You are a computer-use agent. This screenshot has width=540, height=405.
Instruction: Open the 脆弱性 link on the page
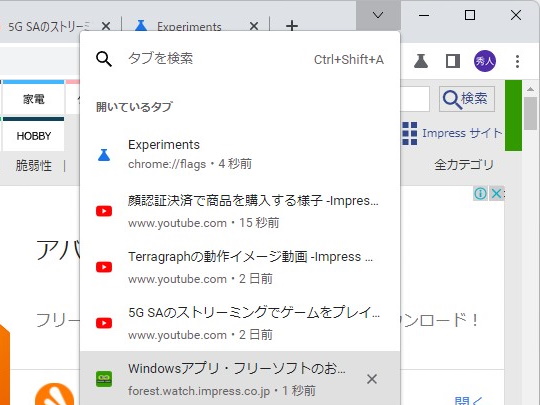[x=34, y=166]
